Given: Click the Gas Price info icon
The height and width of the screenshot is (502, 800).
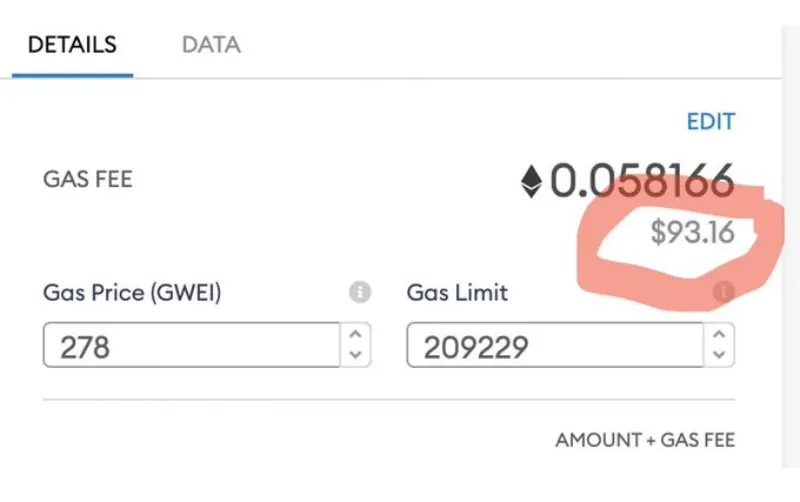Looking at the screenshot, I should [360, 293].
